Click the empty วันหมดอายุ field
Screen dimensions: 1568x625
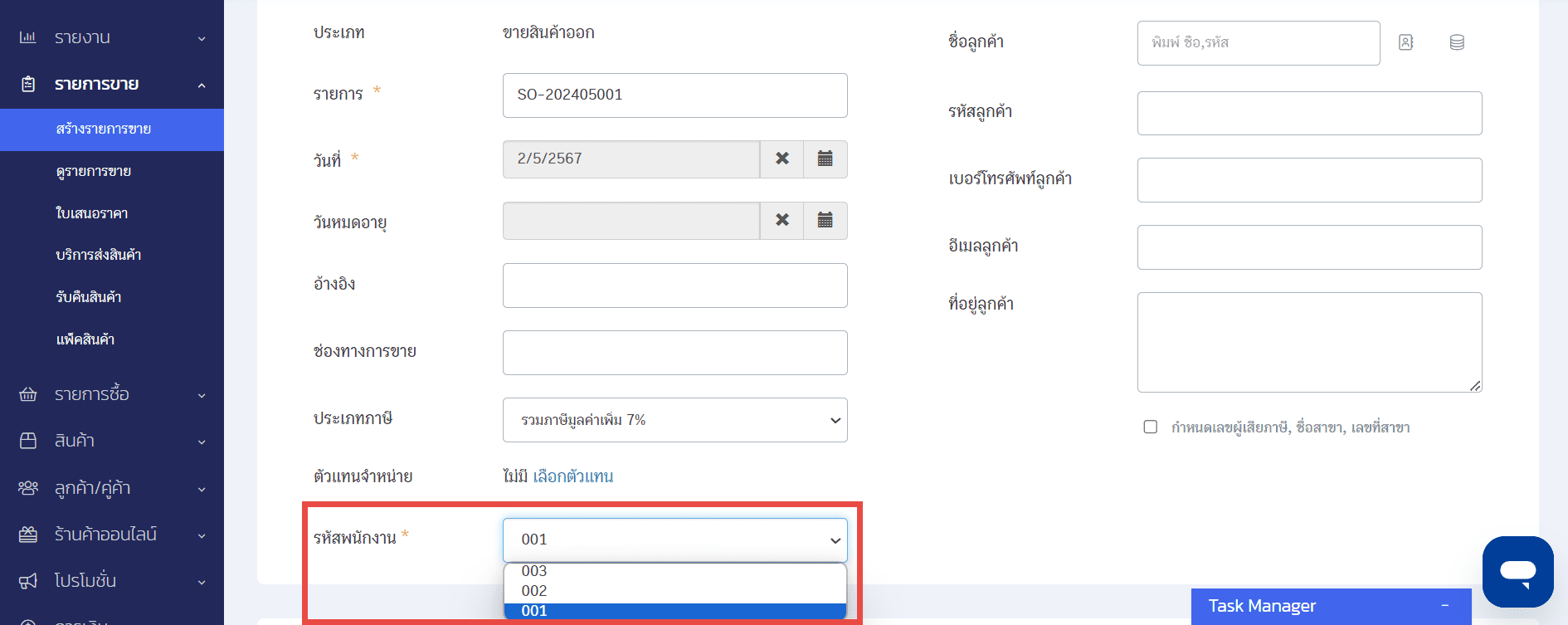(x=631, y=220)
